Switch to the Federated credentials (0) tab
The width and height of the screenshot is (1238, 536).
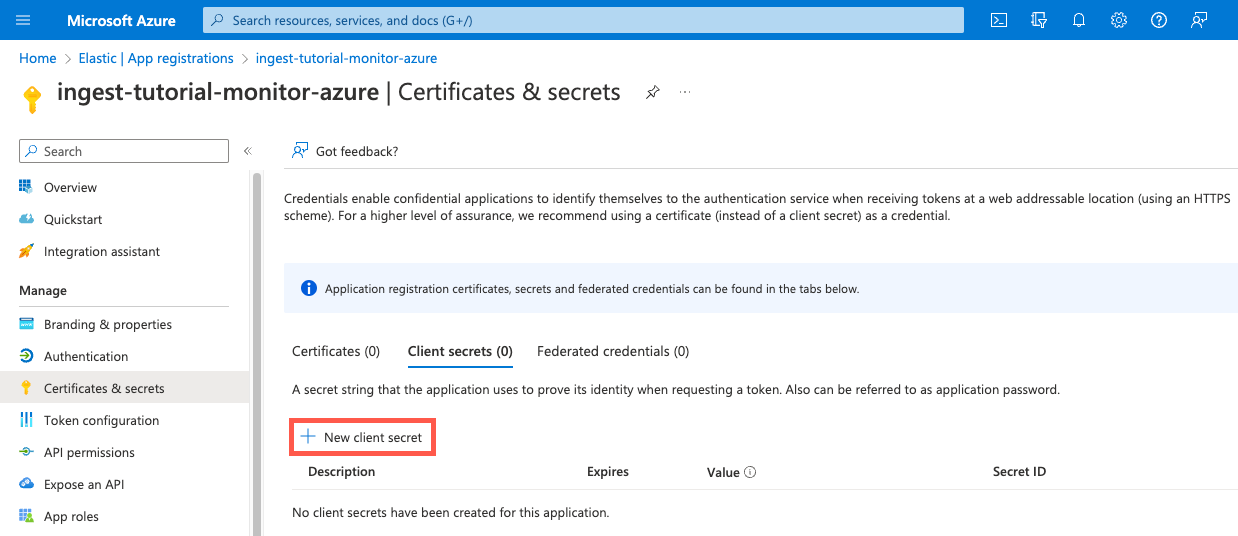coord(612,351)
